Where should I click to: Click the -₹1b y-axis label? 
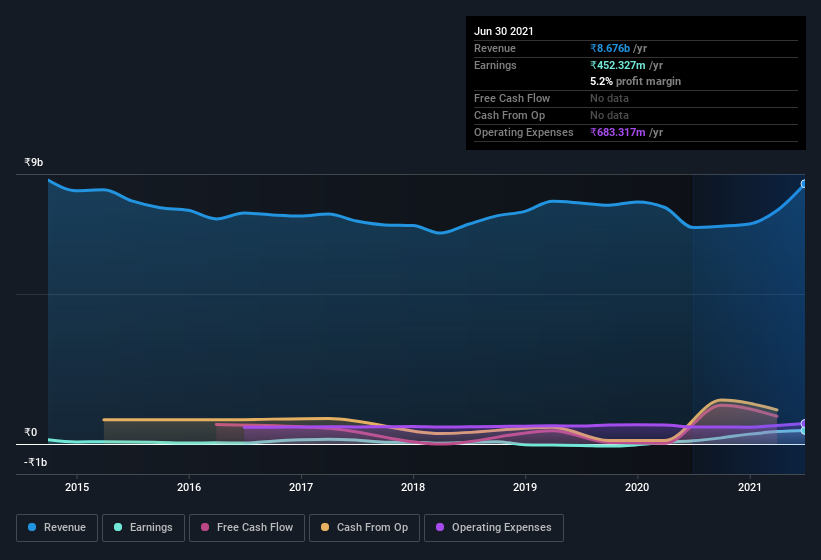click(36, 462)
